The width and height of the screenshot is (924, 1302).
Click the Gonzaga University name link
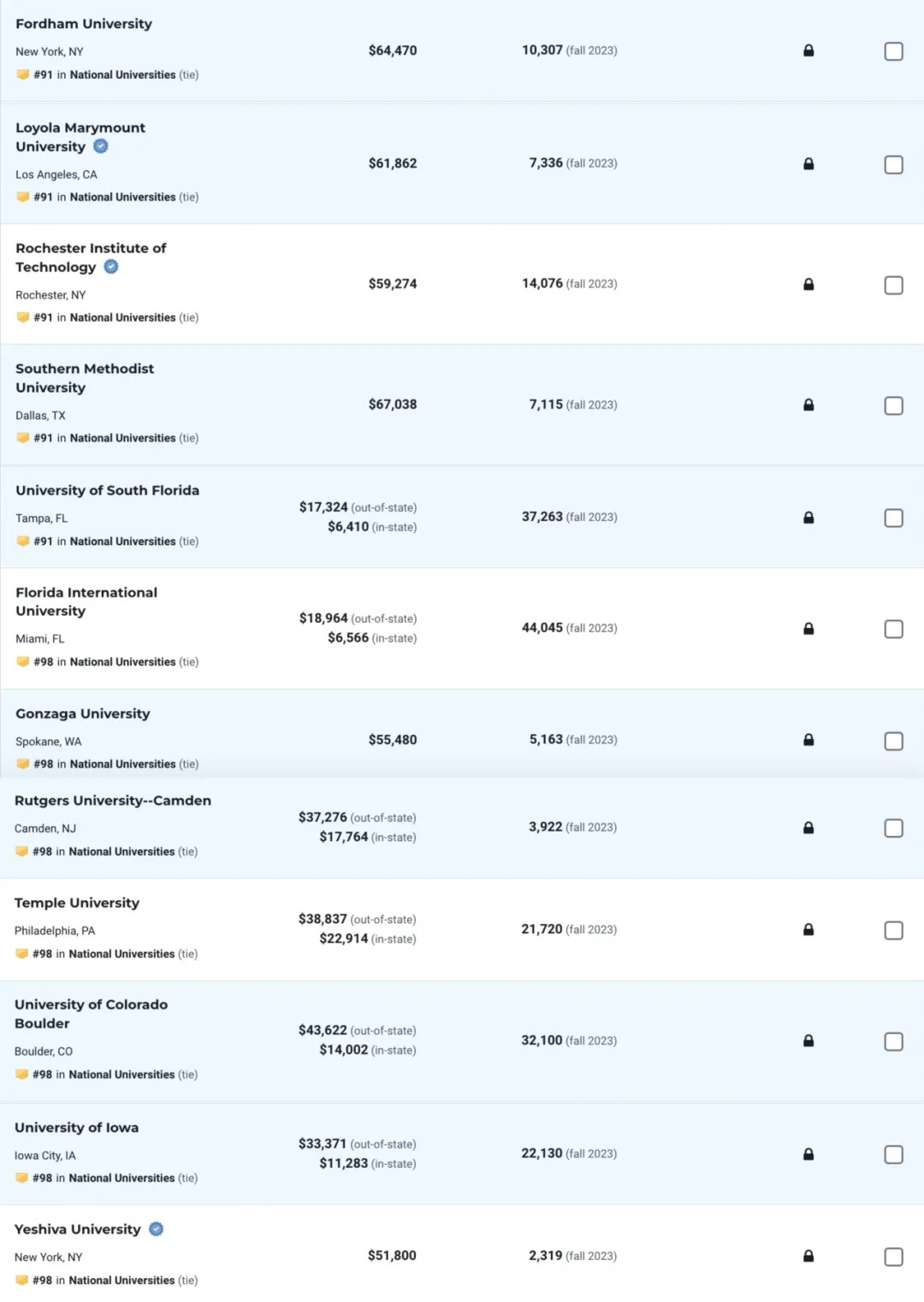coord(82,713)
